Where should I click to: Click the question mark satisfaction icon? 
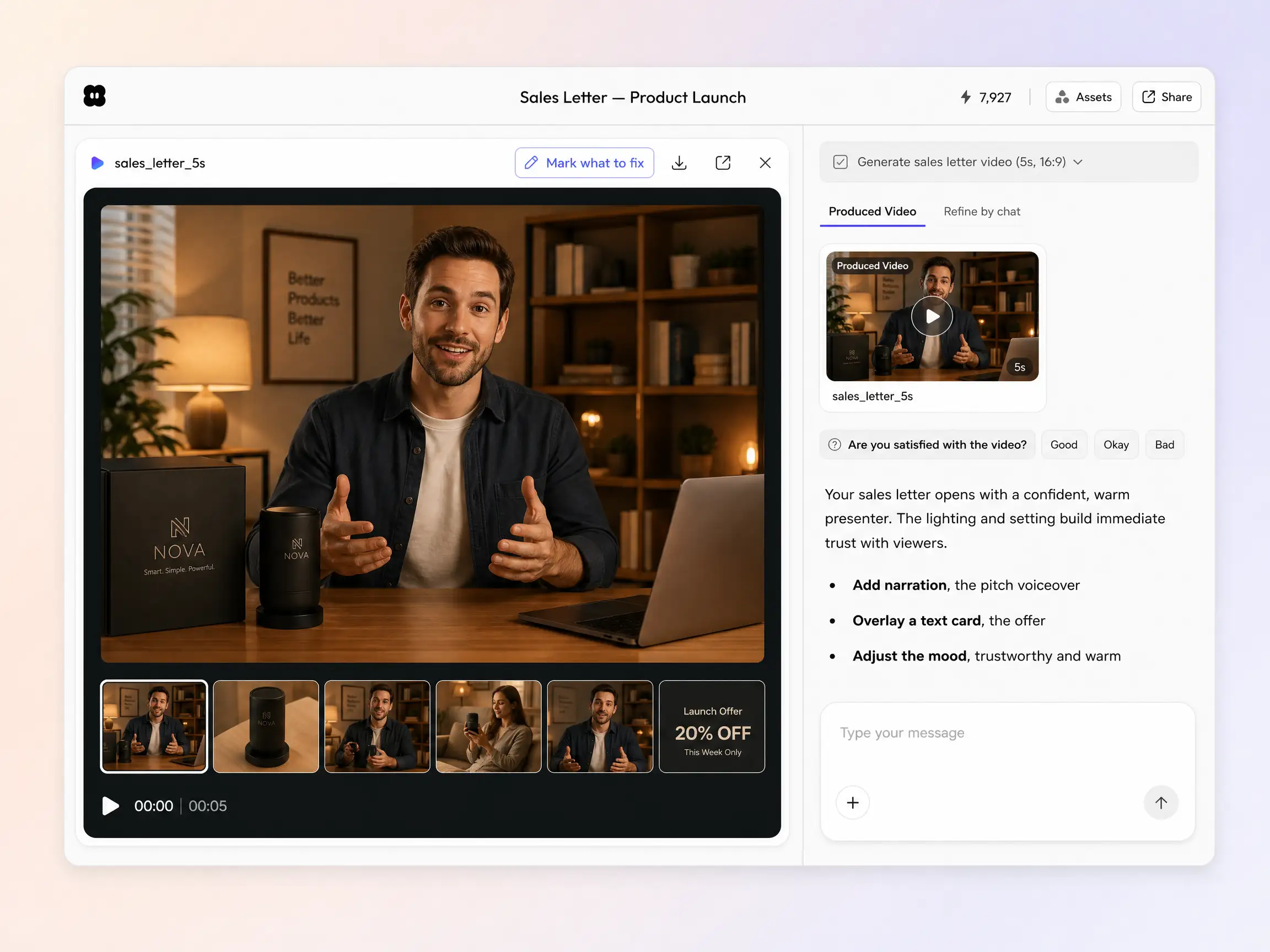click(x=834, y=445)
